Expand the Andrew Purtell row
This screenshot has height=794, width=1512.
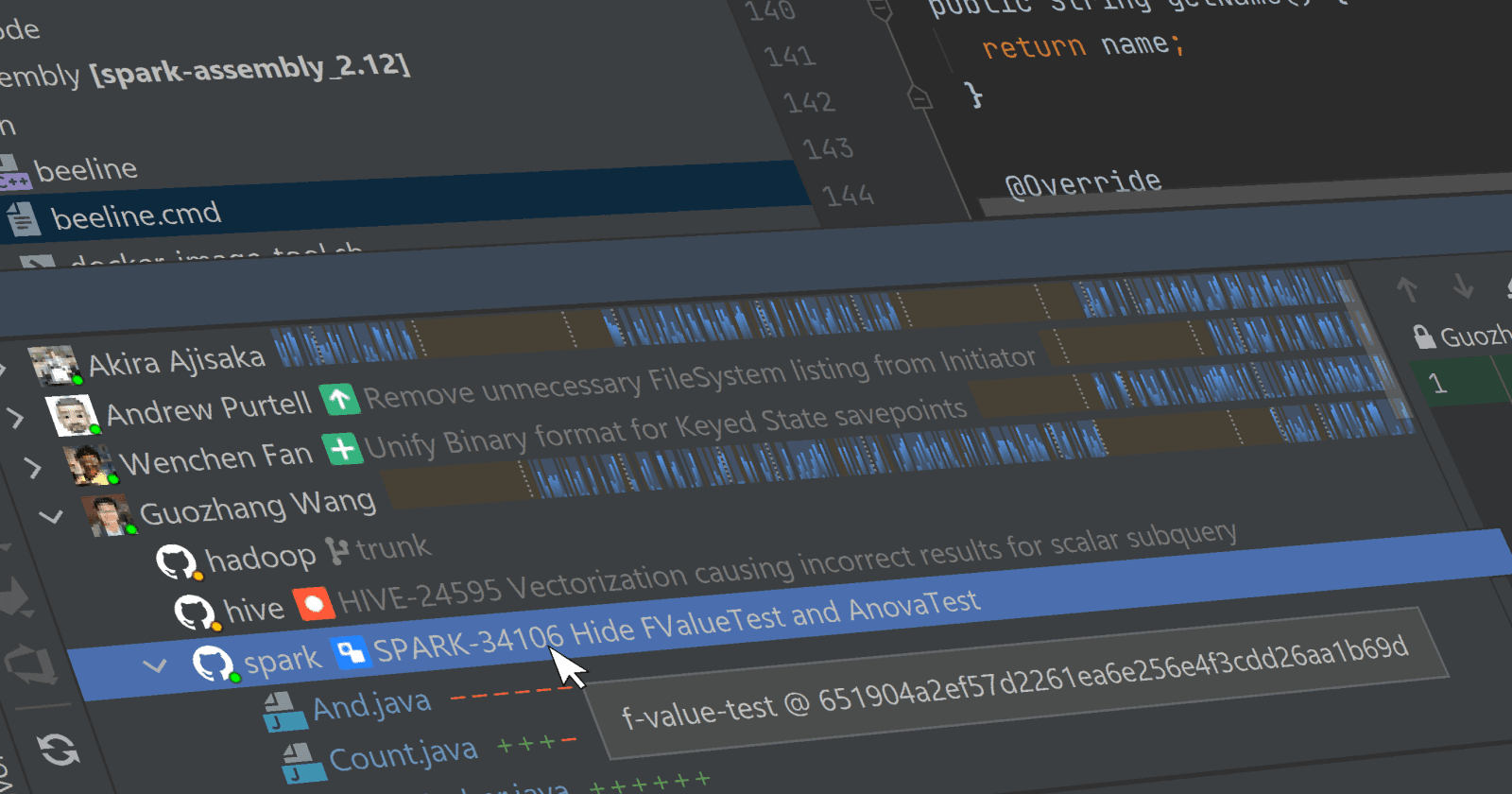point(15,417)
